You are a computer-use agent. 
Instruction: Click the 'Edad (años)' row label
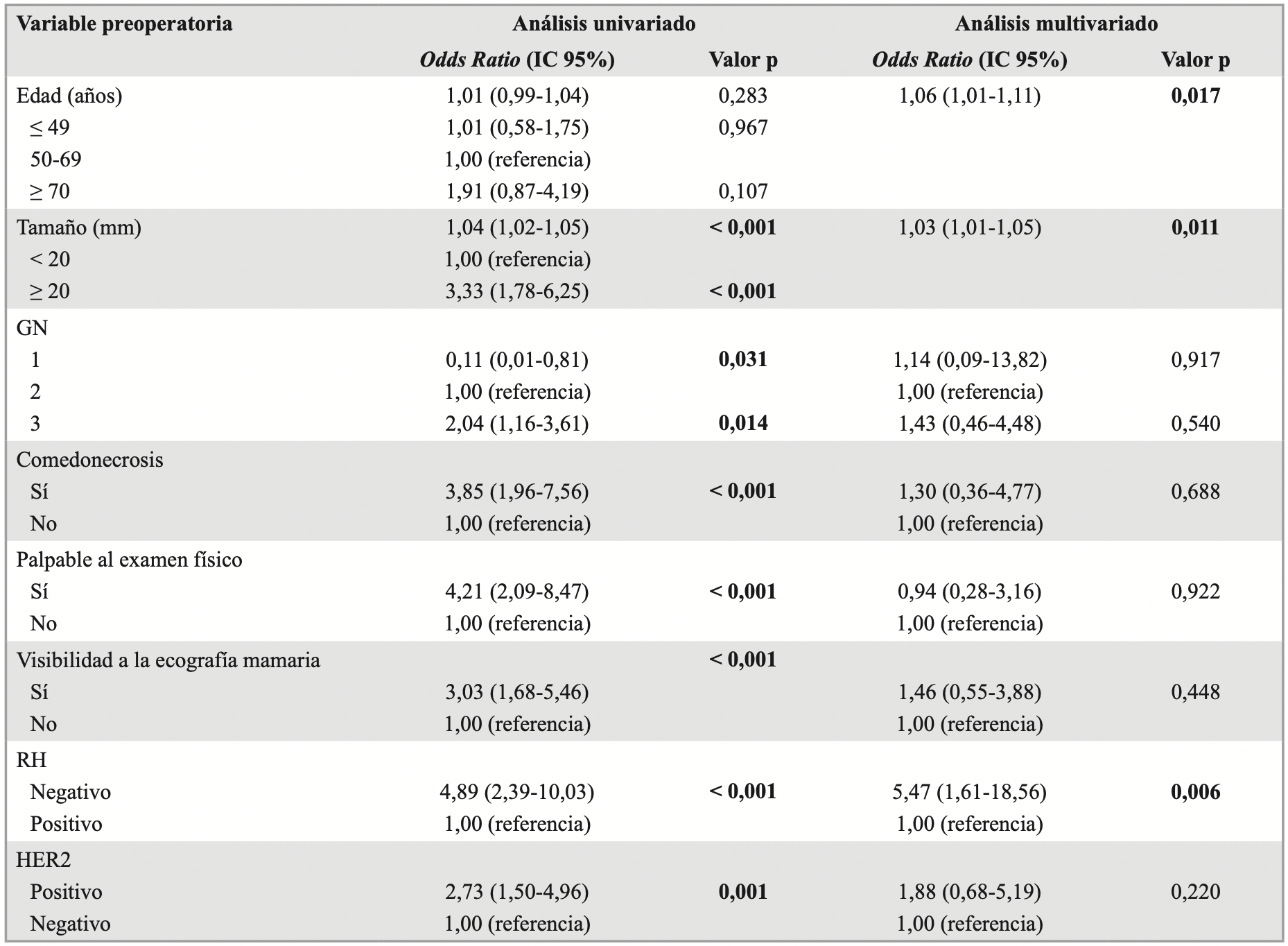pyautogui.click(x=69, y=96)
